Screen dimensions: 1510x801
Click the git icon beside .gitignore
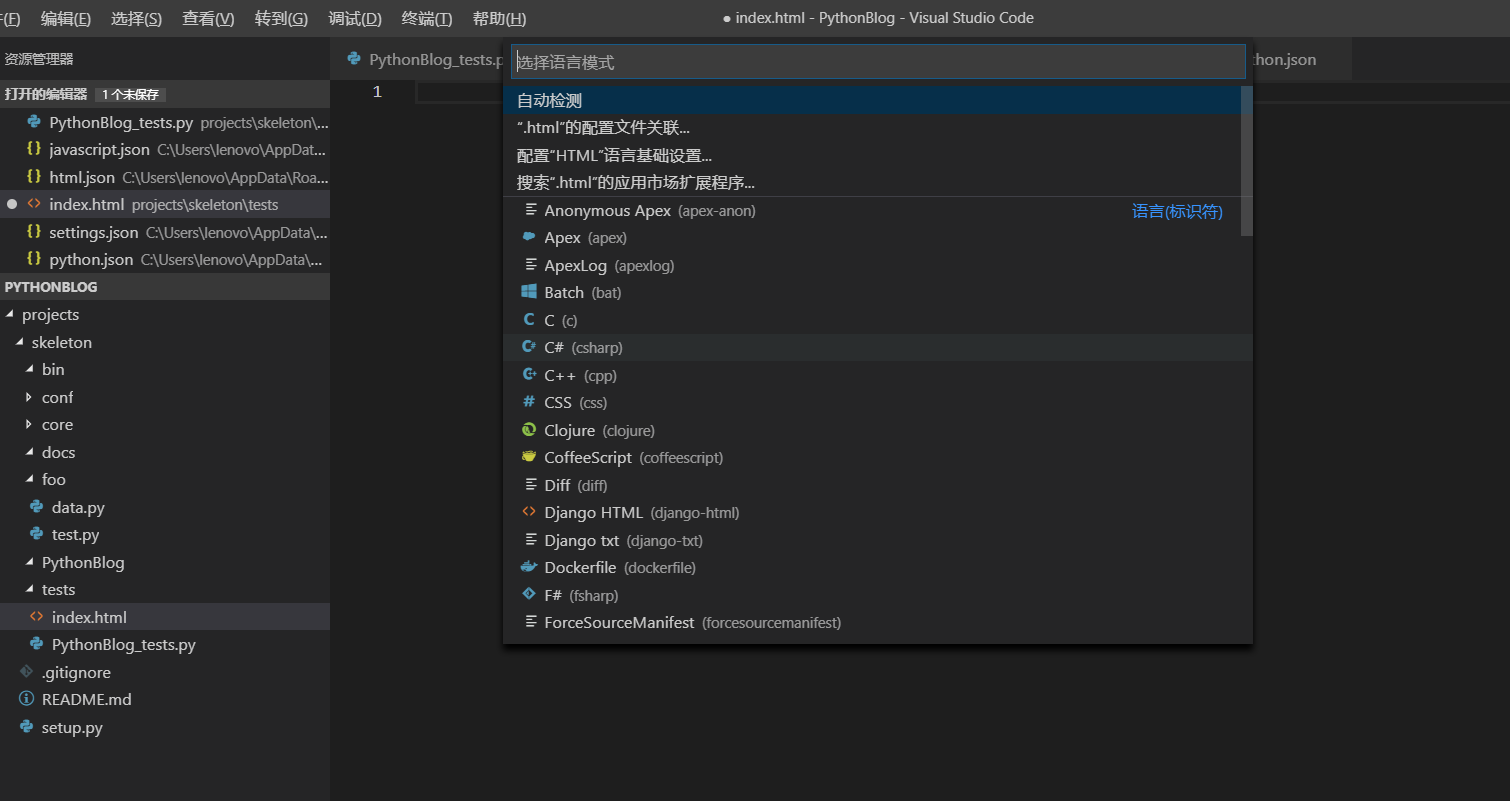pyautogui.click(x=27, y=672)
